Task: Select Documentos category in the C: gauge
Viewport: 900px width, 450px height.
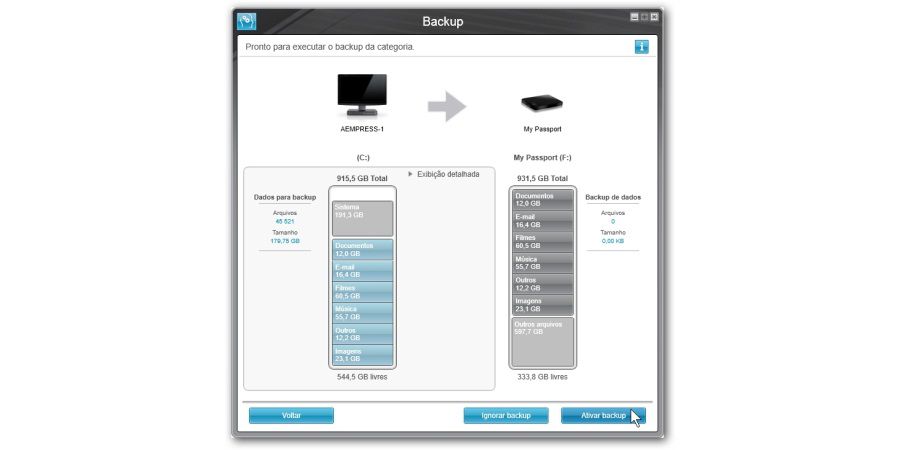Action: [x=362, y=250]
